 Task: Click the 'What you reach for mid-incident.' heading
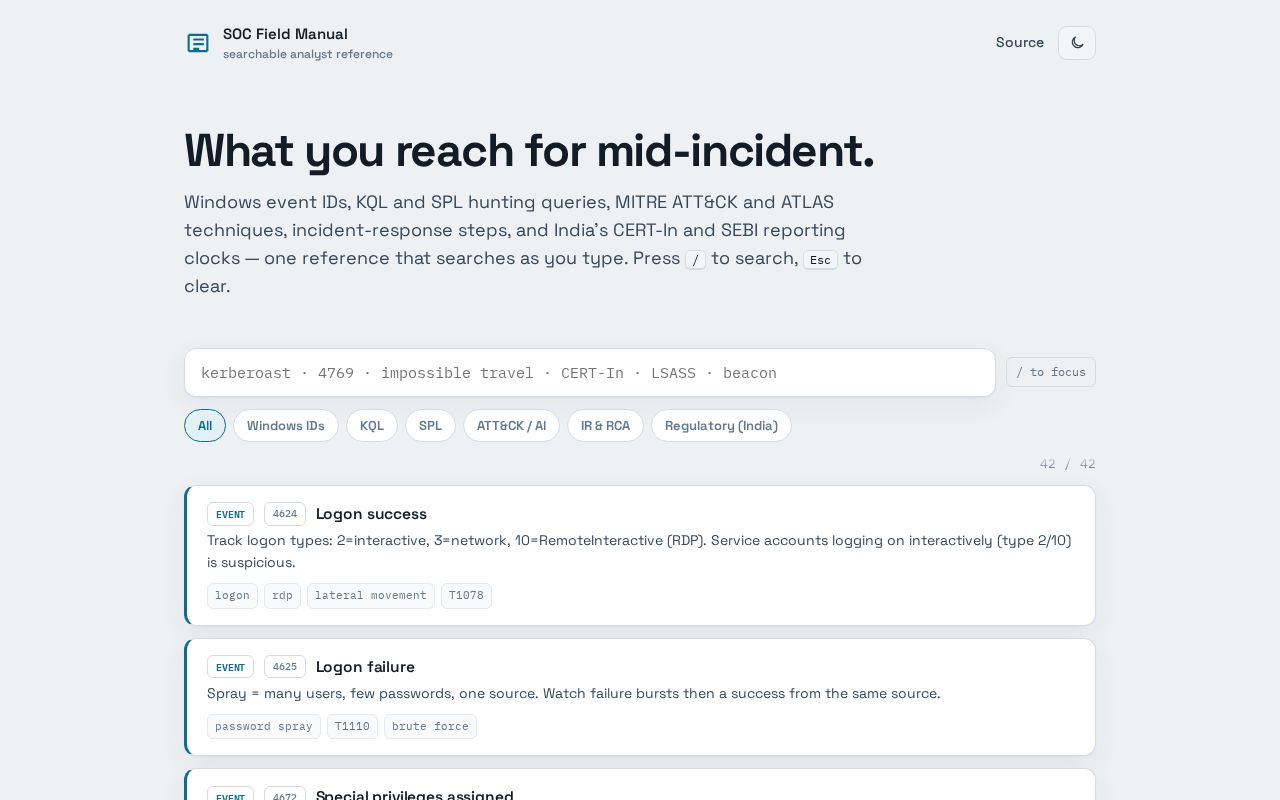pyautogui.click(x=529, y=151)
